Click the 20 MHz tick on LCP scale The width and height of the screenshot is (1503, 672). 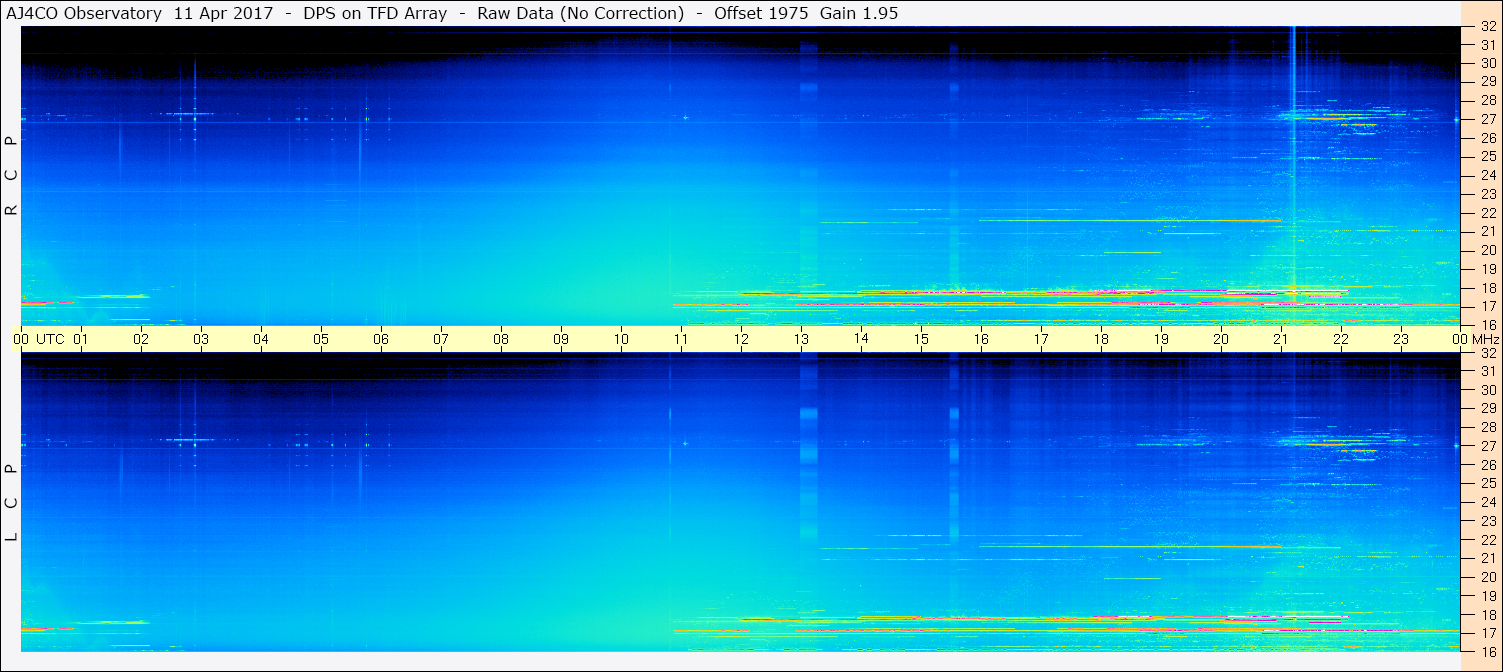pos(1487,577)
